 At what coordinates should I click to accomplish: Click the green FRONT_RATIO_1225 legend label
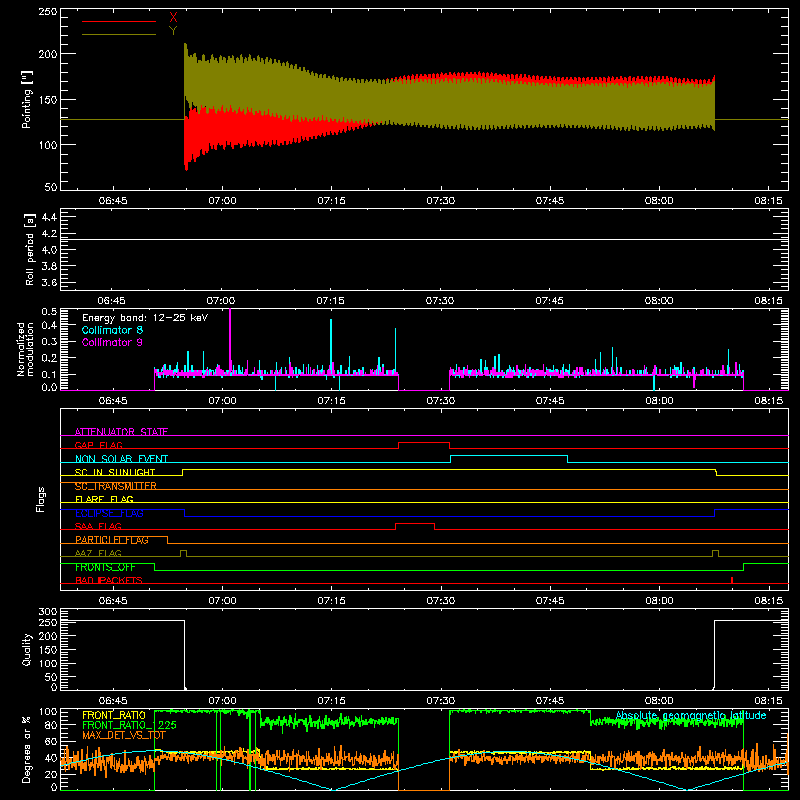(x=129, y=725)
